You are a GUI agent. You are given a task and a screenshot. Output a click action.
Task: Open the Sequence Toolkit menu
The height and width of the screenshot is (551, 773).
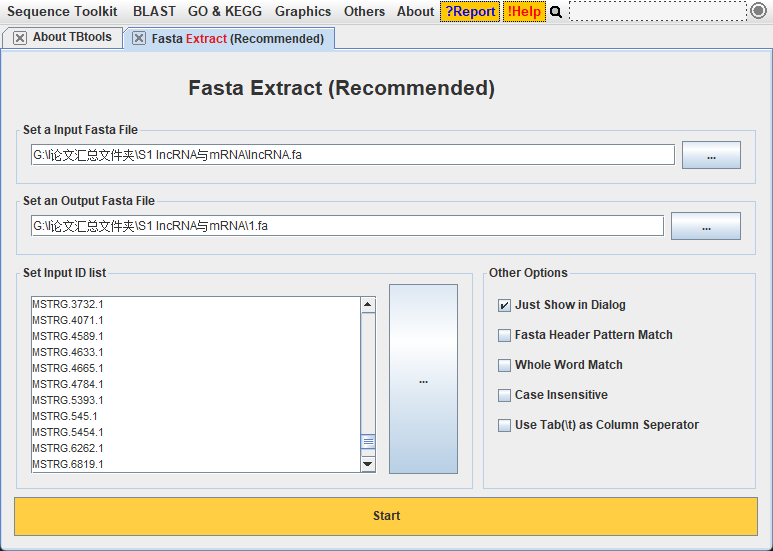tap(62, 12)
